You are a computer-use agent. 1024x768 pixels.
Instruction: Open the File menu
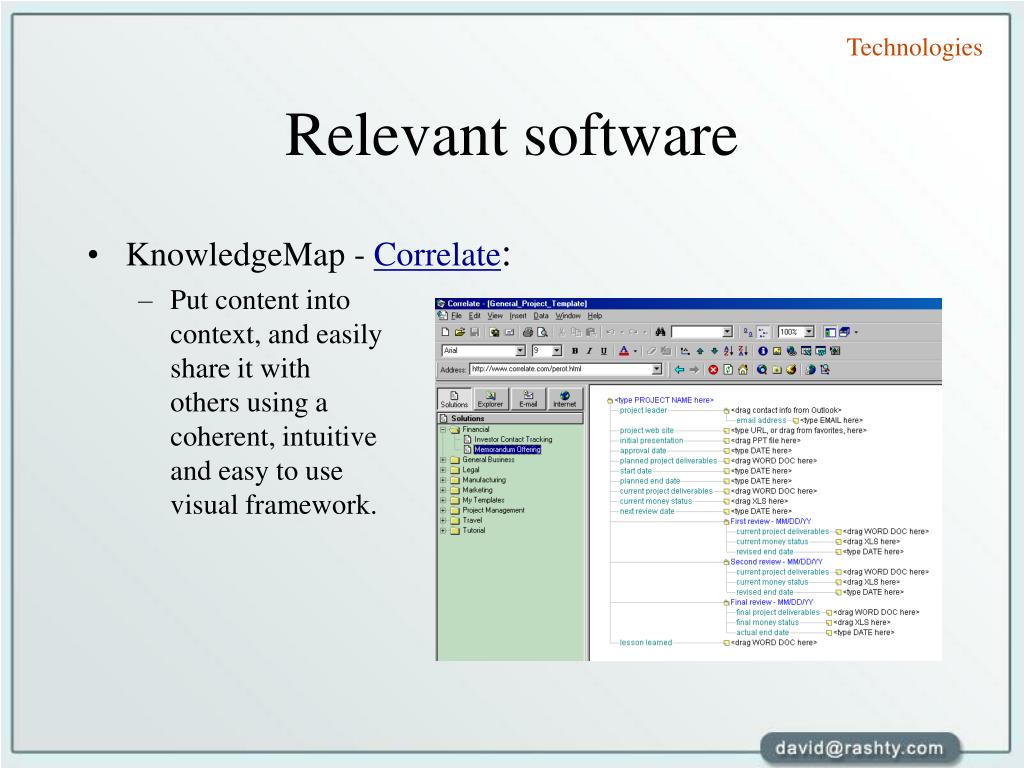(456, 316)
